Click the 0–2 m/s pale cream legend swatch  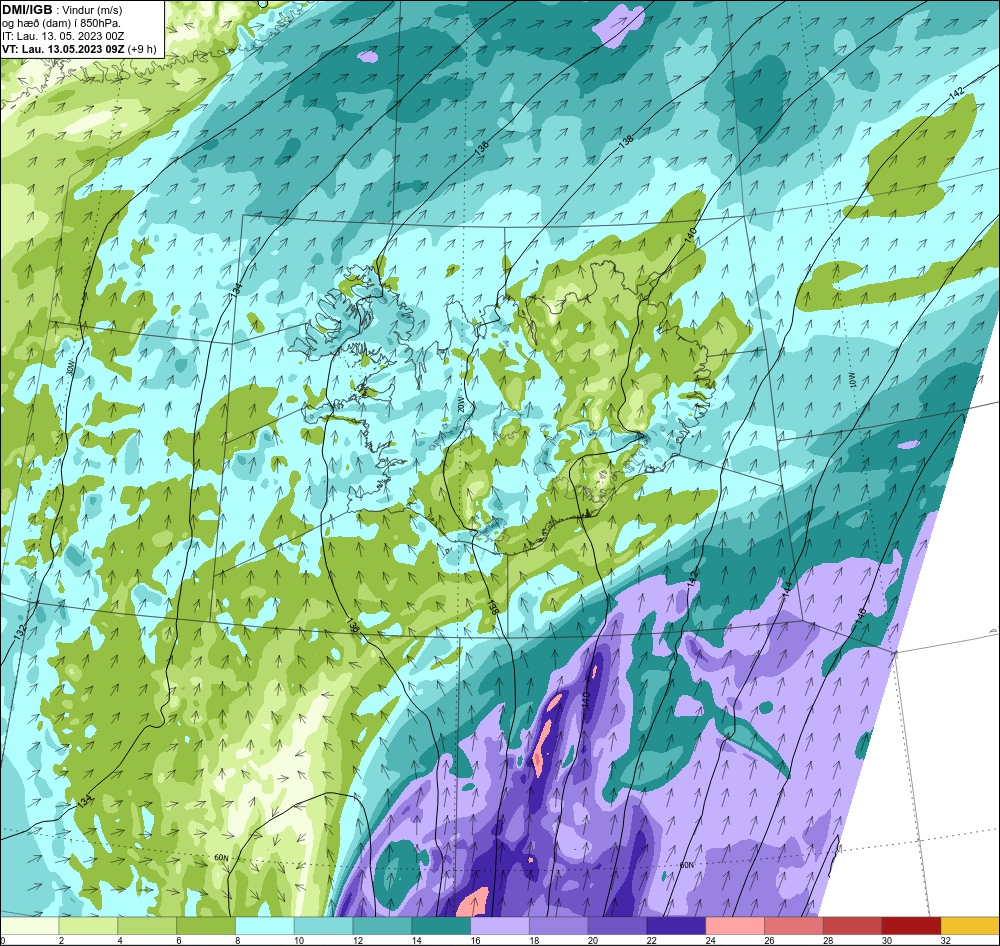[x=29, y=926]
